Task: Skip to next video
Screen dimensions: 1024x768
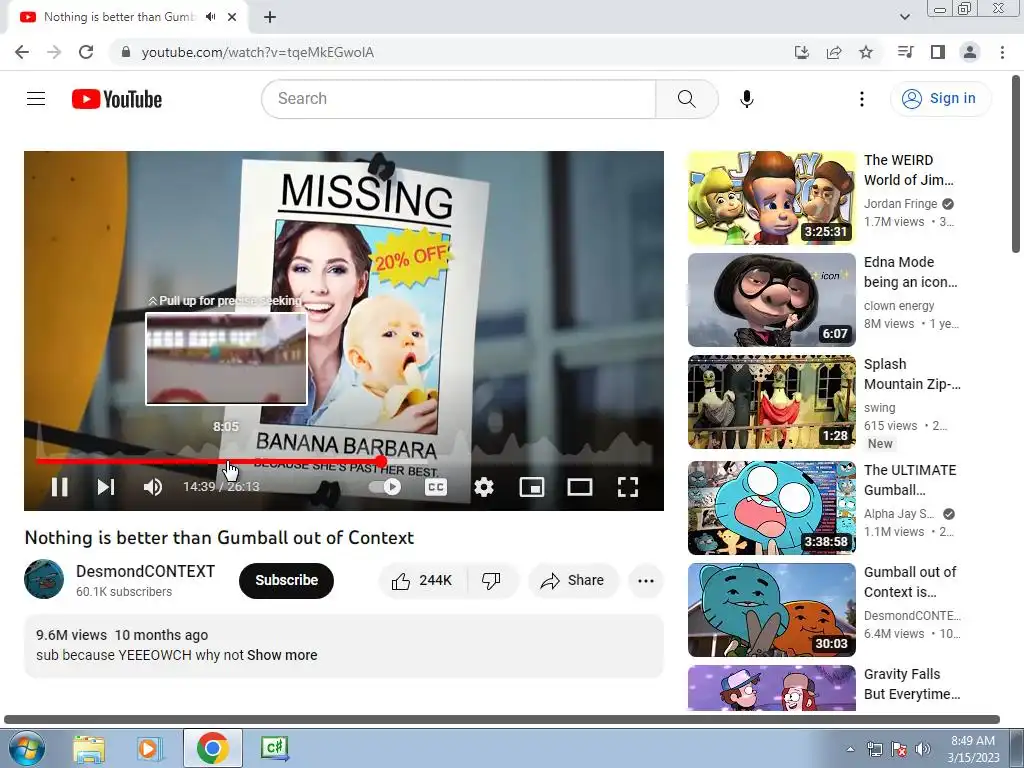Action: tap(106, 487)
